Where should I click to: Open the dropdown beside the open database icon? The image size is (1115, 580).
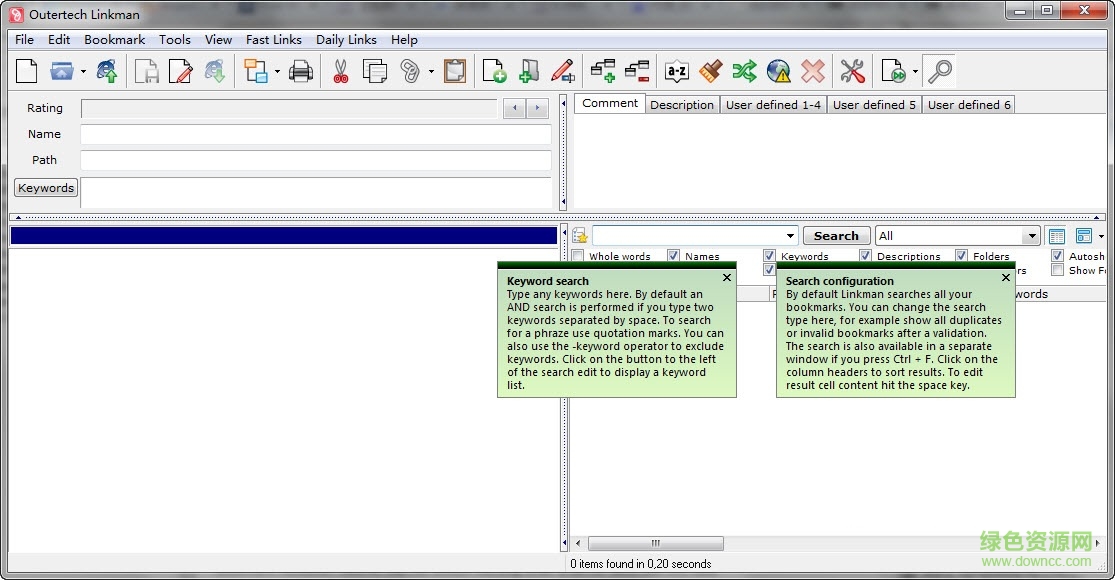point(83,71)
